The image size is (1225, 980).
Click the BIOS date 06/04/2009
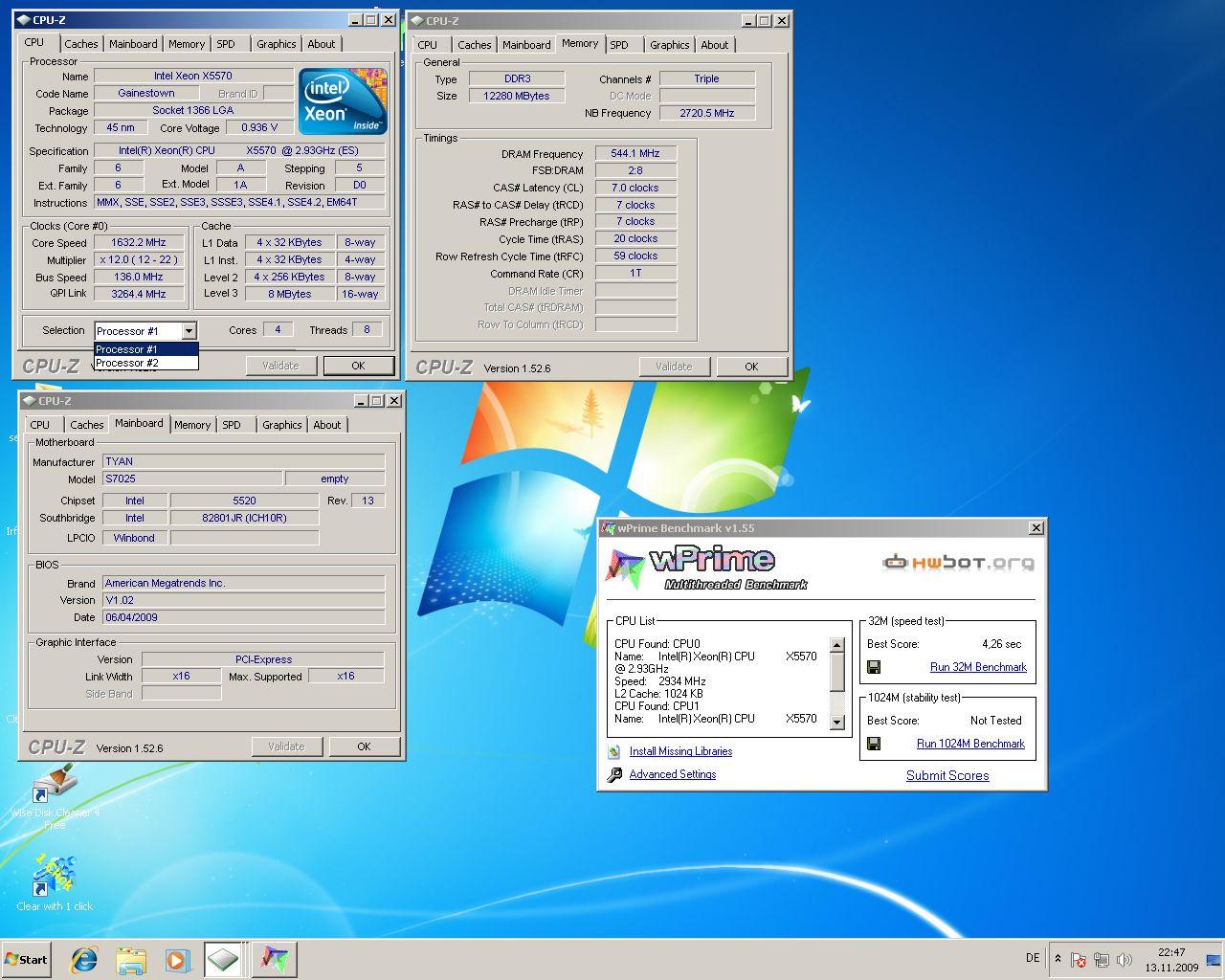pos(243,617)
